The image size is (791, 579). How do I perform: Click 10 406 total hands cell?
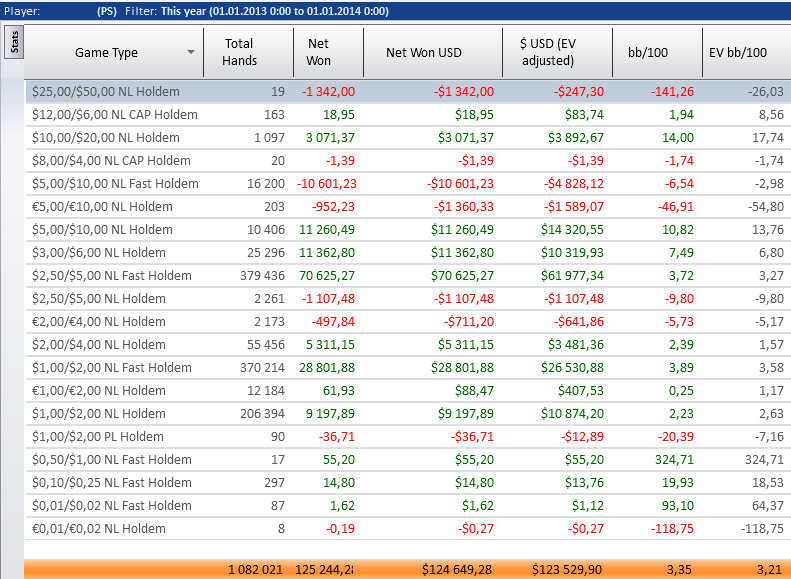coord(266,230)
